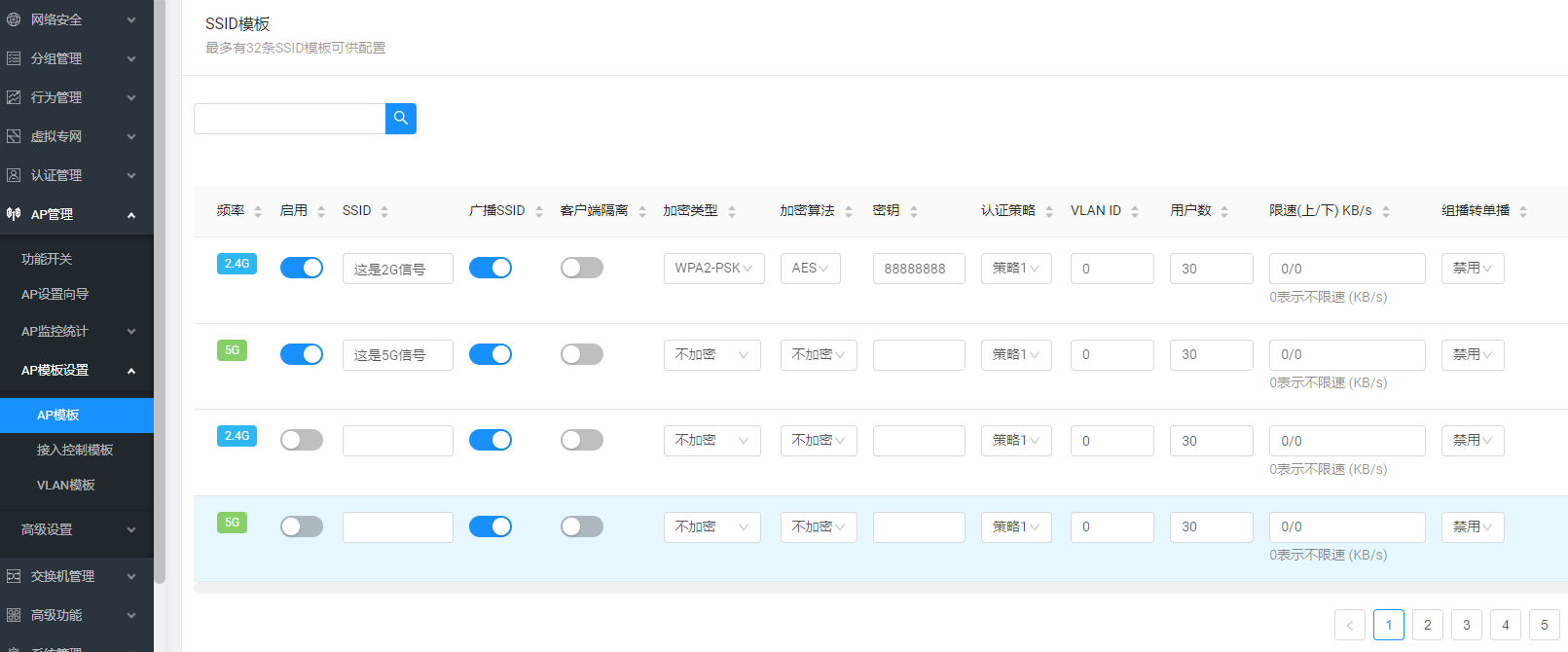1568x652 pixels.
Task: Sort table by 频率 column arrows
Action: [258, 211]
